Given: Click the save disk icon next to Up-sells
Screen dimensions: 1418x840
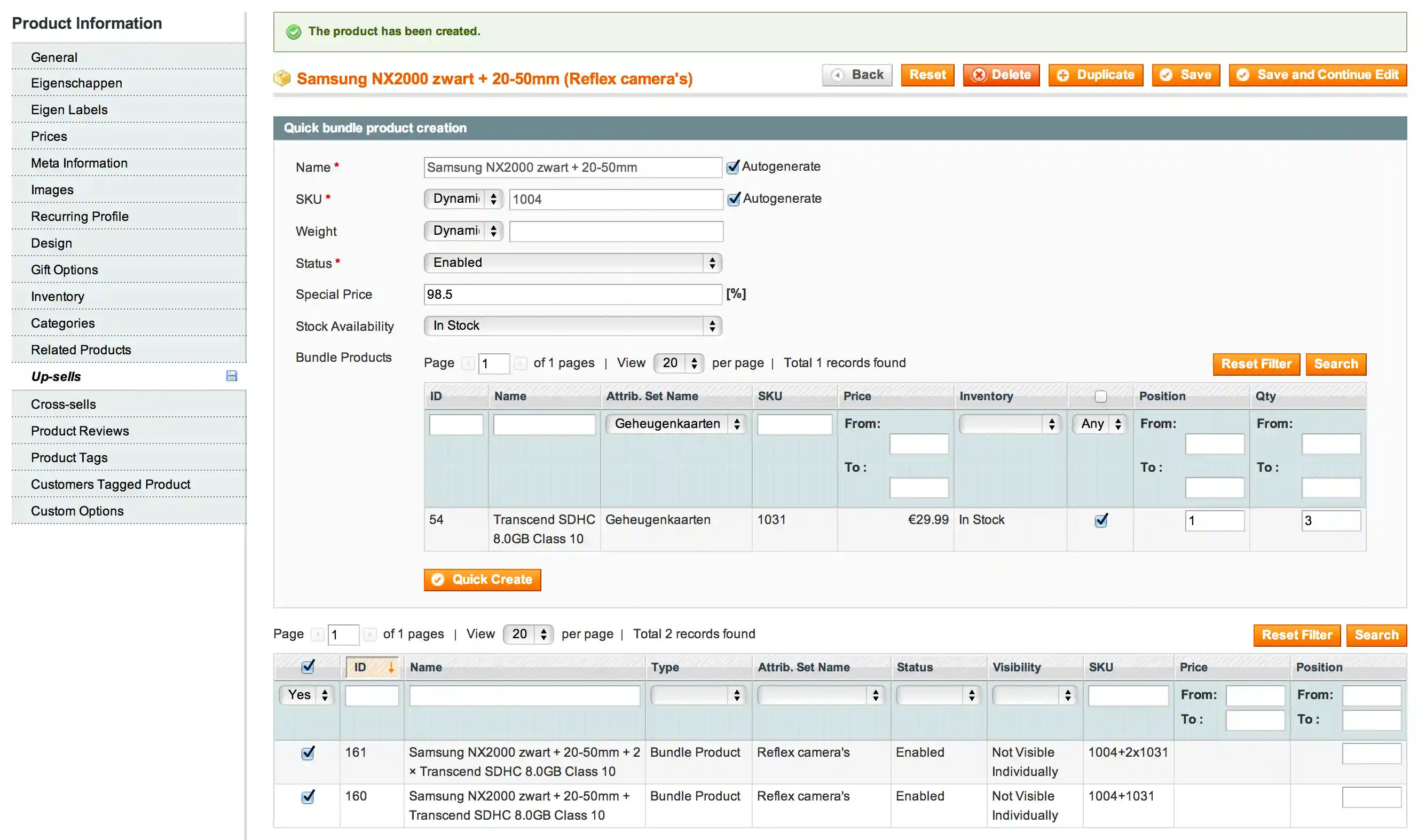Looking at the screenshot, I should point(231,376).
